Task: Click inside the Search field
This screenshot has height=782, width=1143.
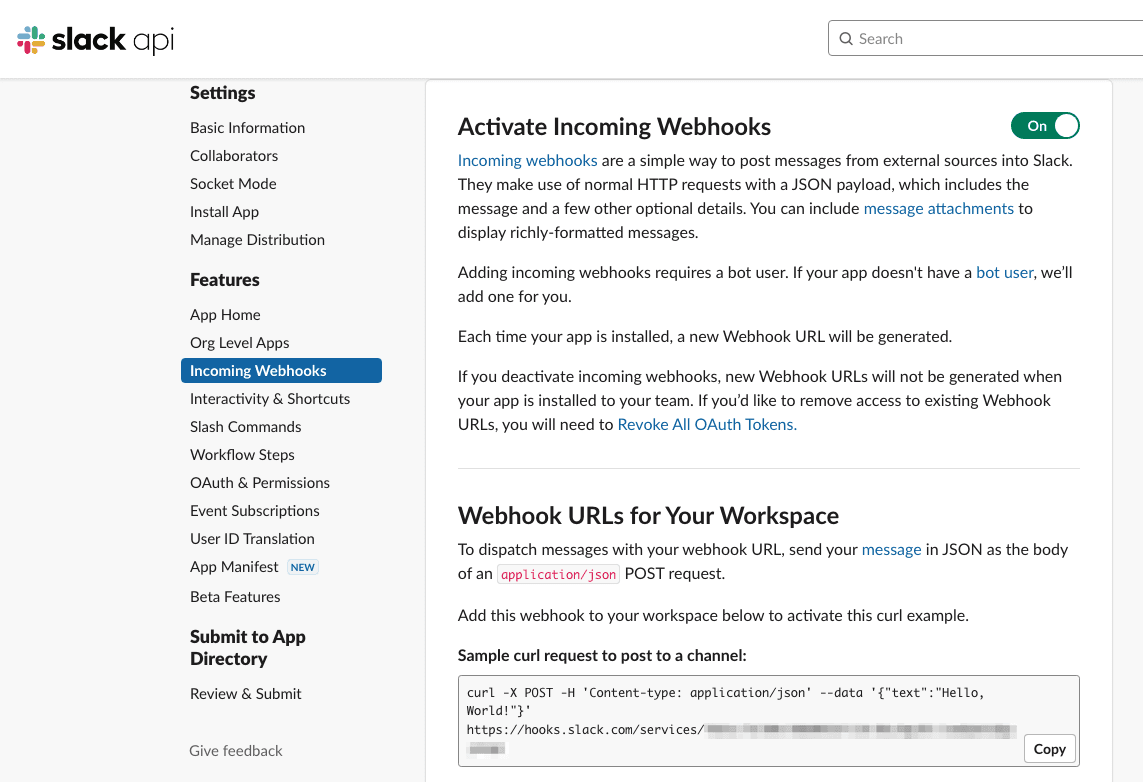Action: point(950,38)
